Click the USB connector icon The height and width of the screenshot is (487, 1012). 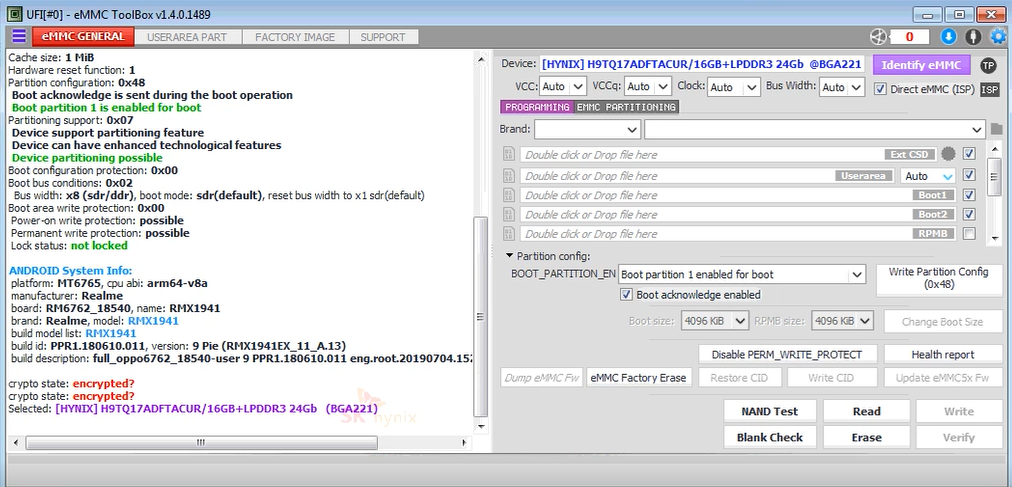[974, 37]
